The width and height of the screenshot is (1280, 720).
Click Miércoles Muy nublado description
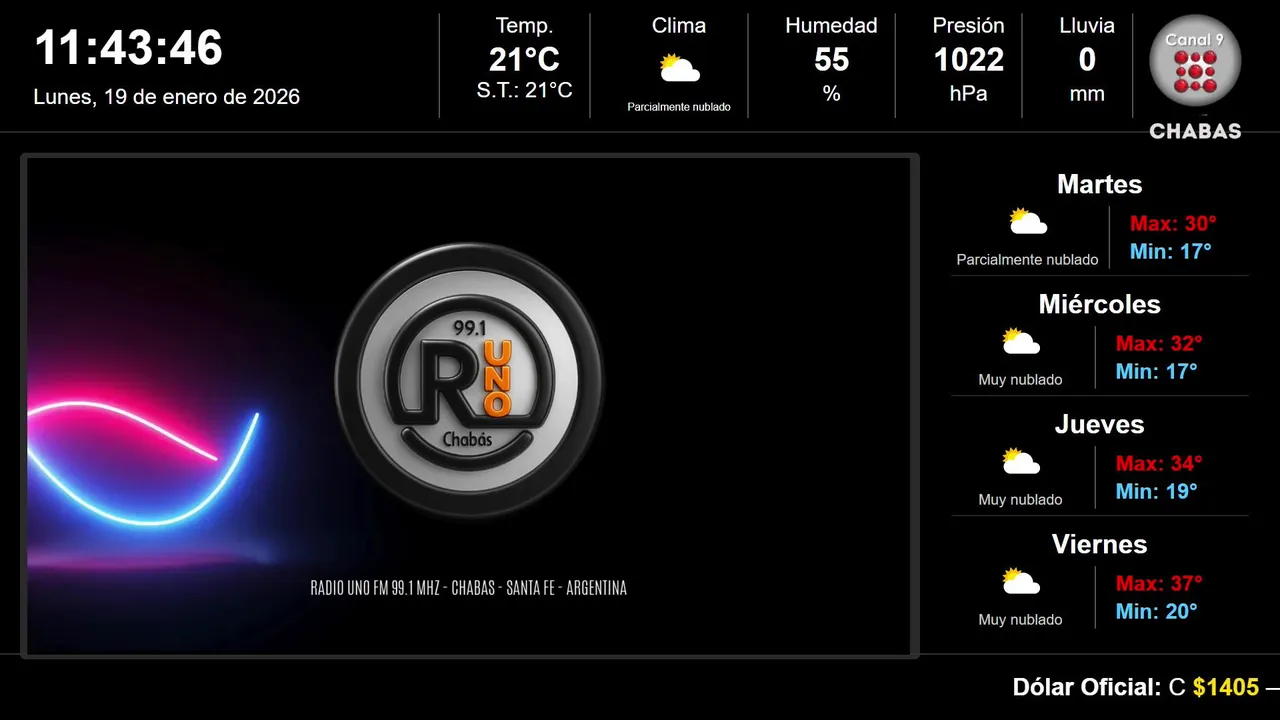1020,380
